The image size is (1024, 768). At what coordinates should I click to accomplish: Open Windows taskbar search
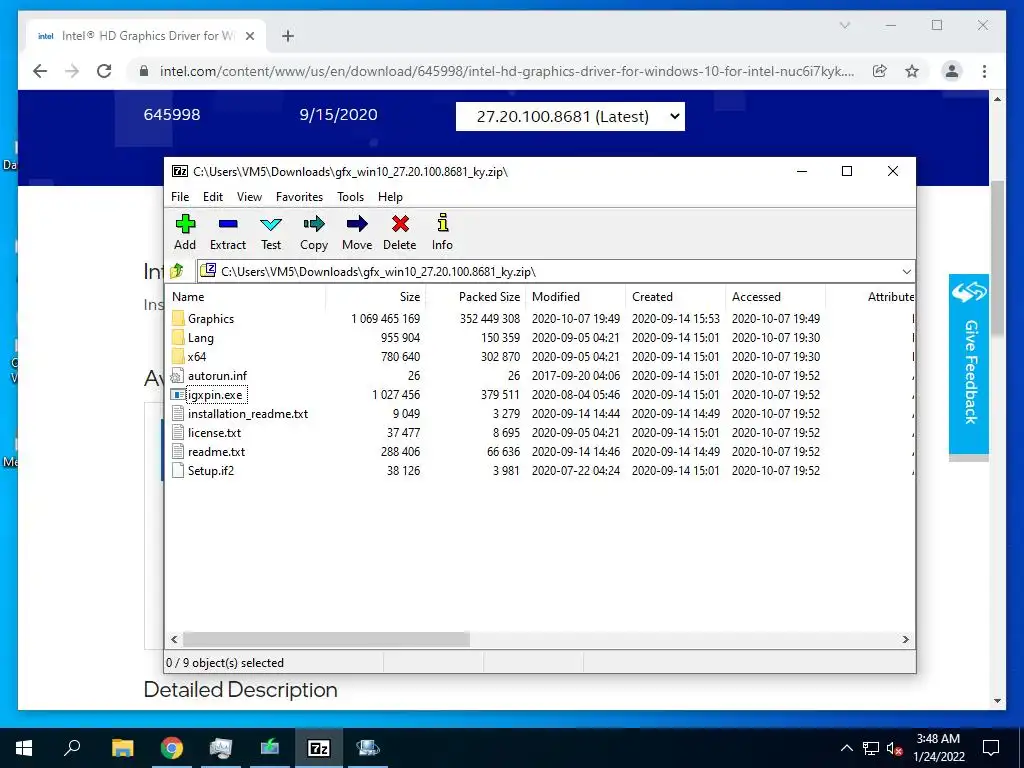point(72,748)
